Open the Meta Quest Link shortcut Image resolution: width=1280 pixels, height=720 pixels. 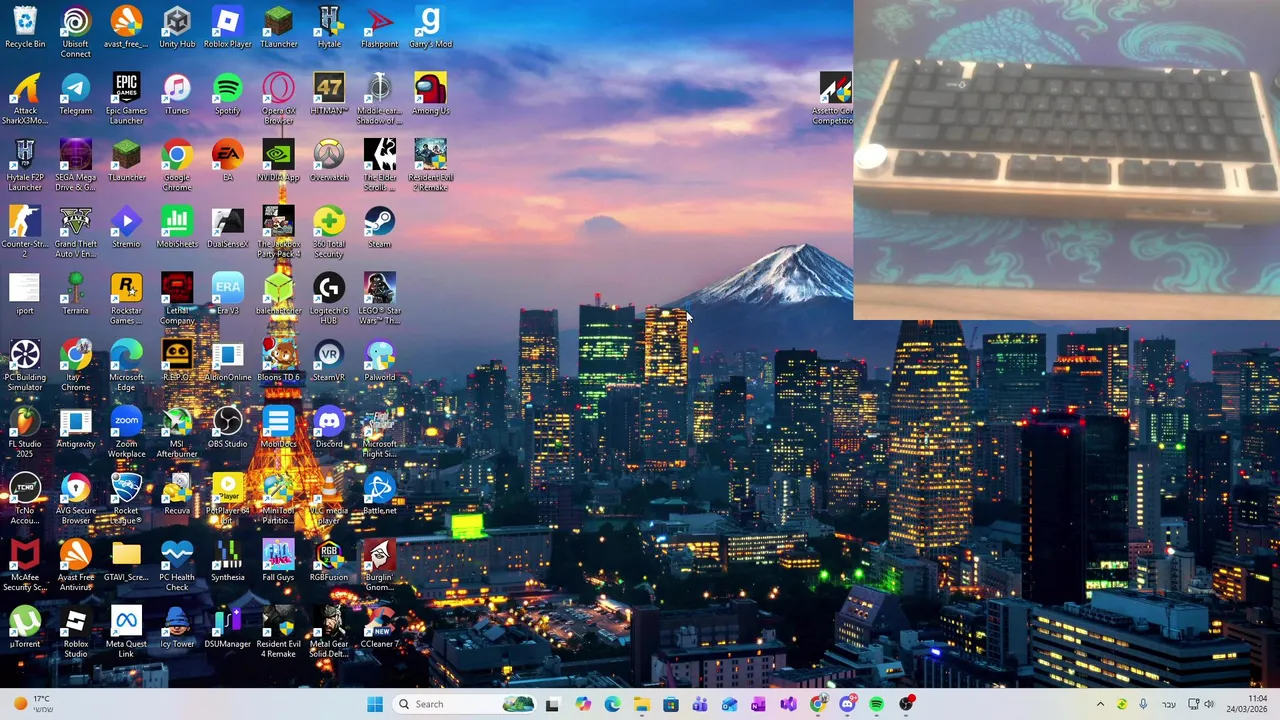pyautogui.click(x=126, y=632)
